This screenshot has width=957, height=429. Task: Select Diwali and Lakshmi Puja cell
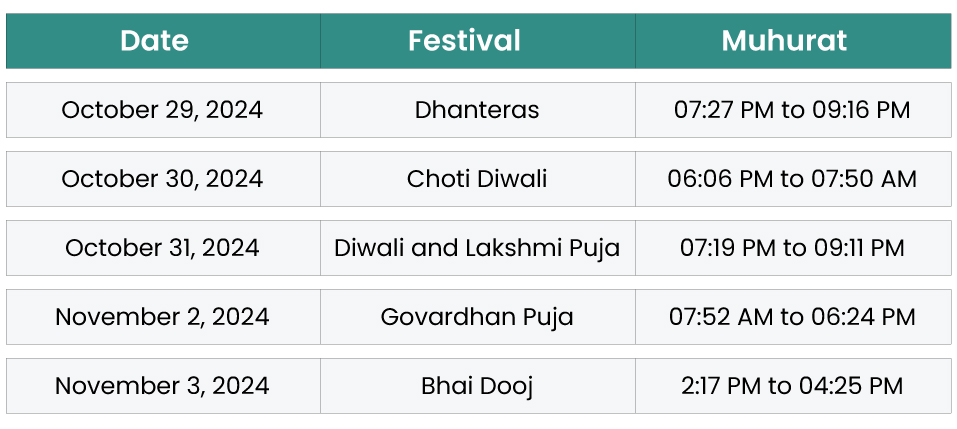[477, 248]
